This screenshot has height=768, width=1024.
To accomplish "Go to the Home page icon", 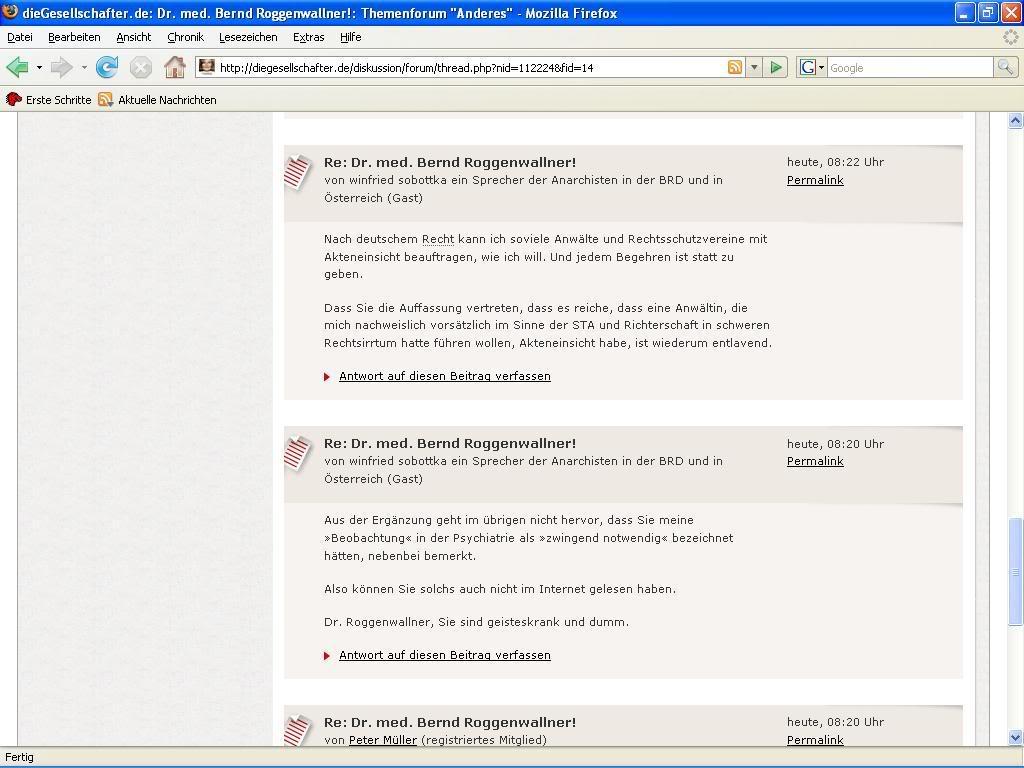I will point(174,67).
